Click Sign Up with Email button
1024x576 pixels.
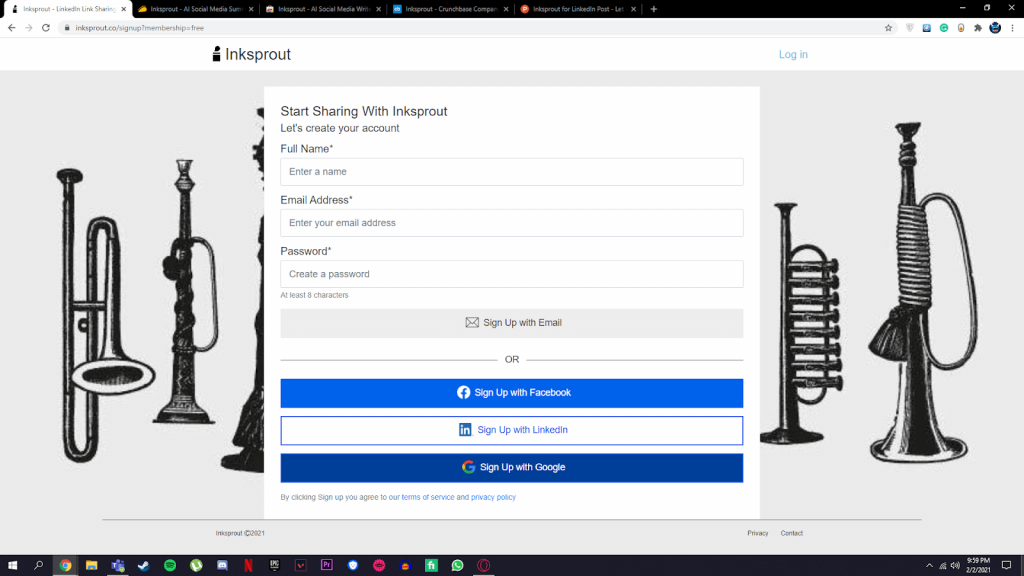(511, 323)
